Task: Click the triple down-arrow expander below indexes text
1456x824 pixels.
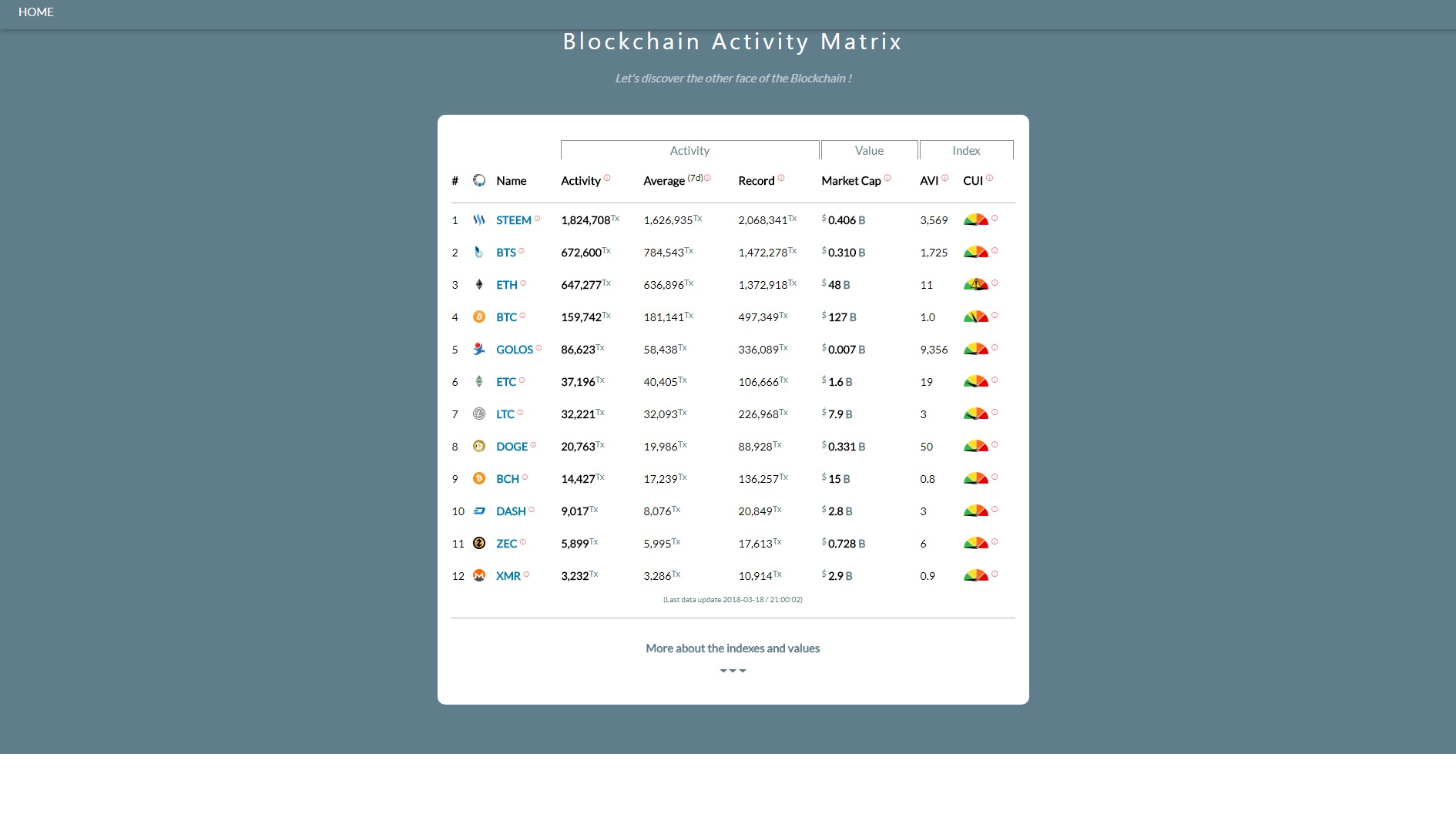Action: click(x=733, y=671)
